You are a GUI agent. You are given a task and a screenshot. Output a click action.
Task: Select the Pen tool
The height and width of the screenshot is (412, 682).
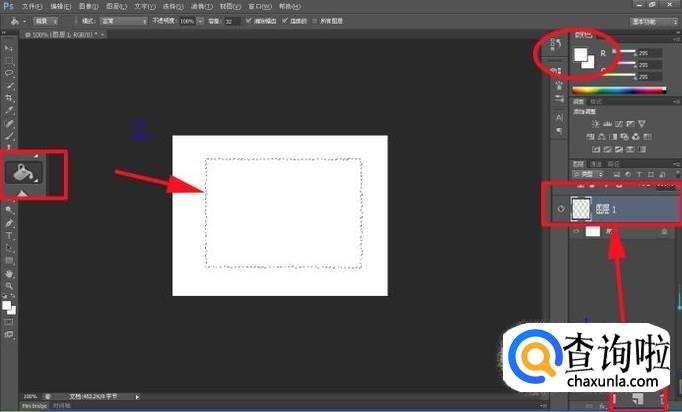9,223
